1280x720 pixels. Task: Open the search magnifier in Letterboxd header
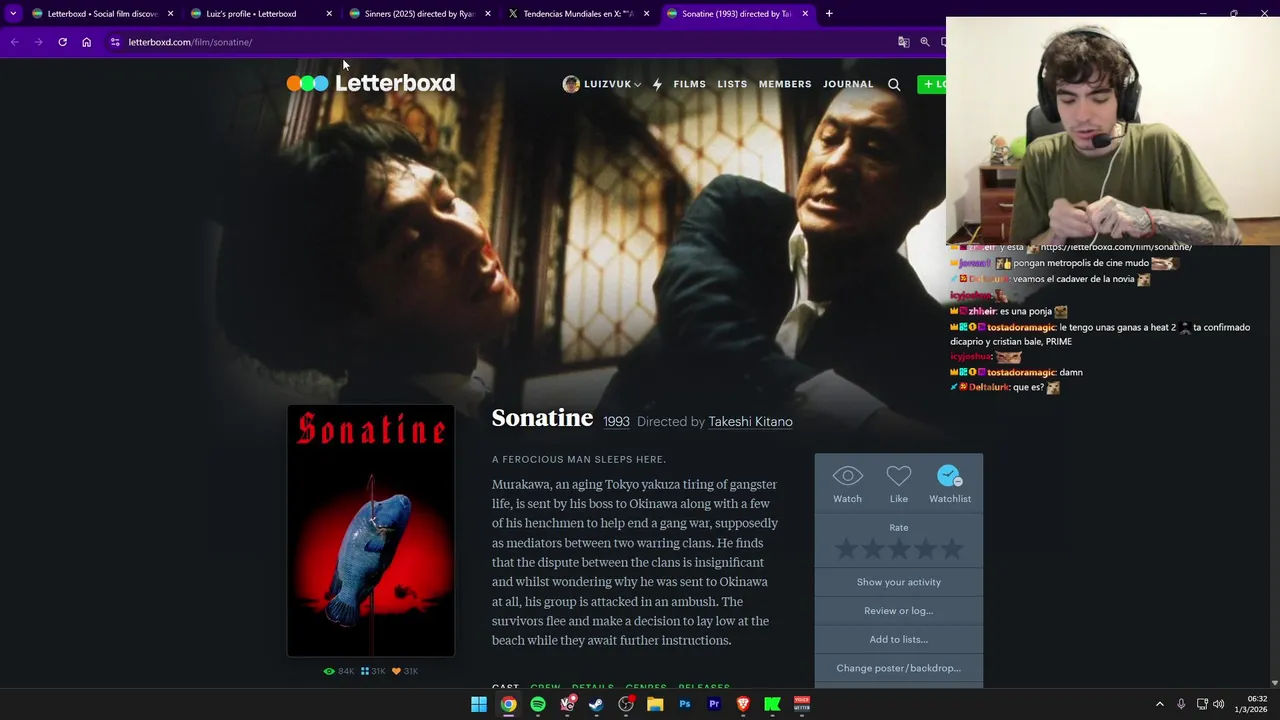click(x=894, y=84)
